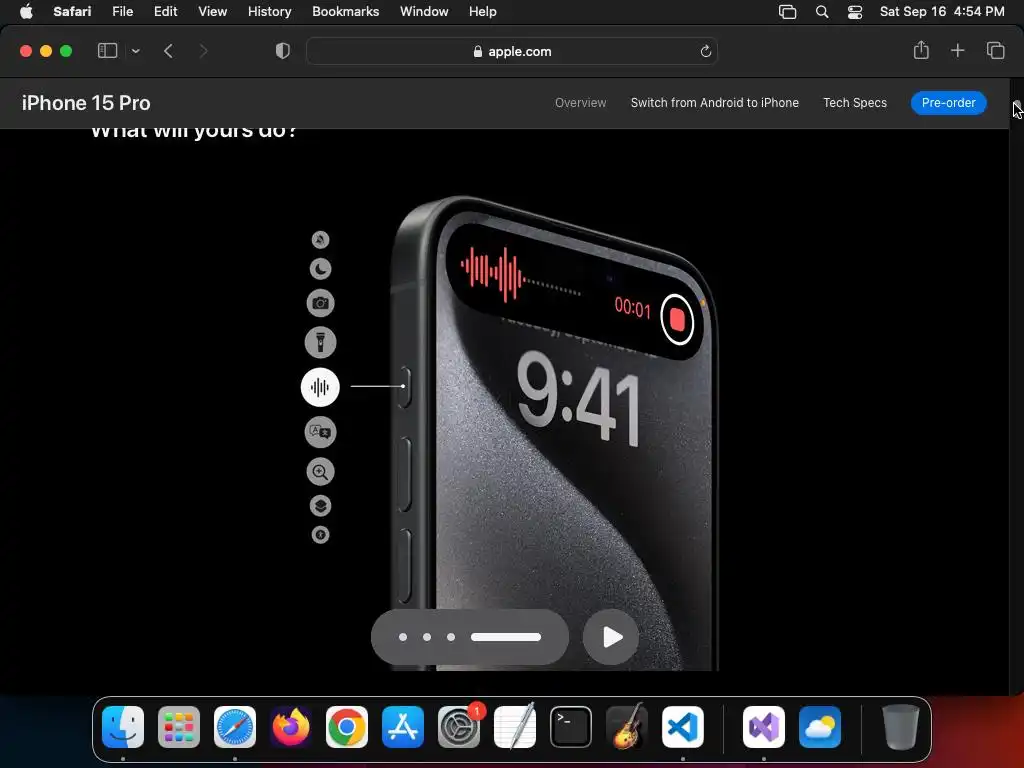Open the Share menu
This screenshot has height=768, width=1024.
point(921,50)
